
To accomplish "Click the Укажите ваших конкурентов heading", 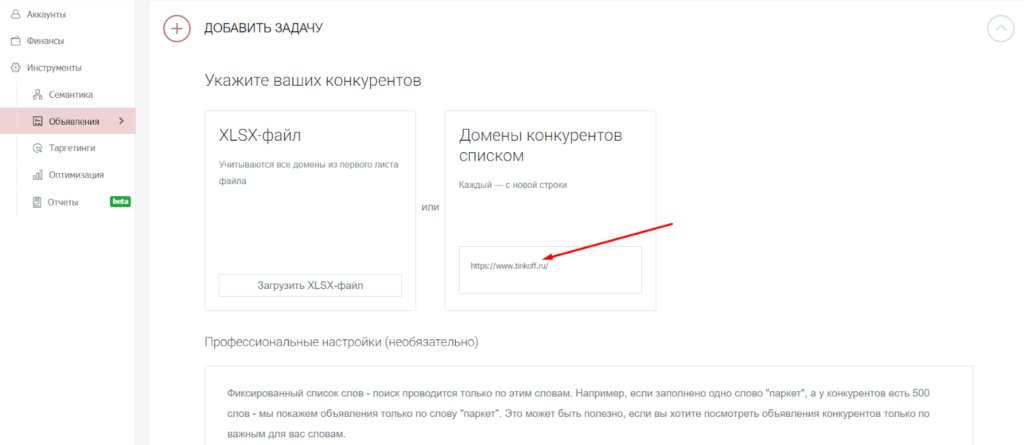I will (x=313, y=81).
